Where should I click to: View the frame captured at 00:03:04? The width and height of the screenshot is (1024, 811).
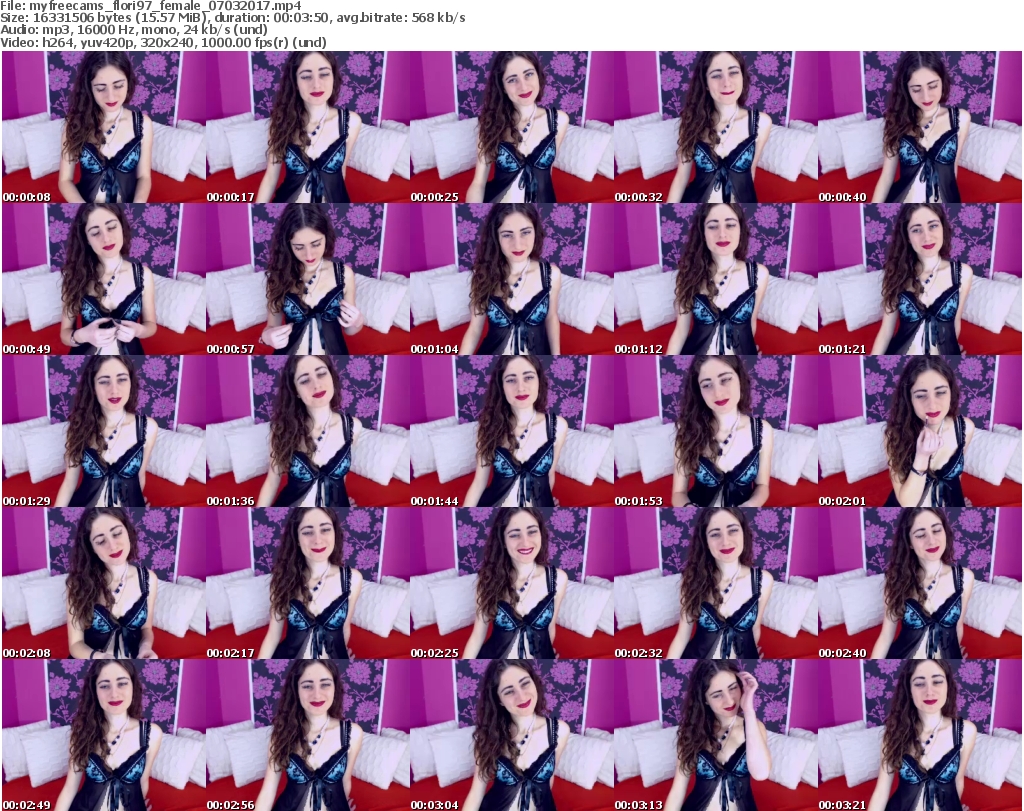pyautogui.click(x=512, y=735)
